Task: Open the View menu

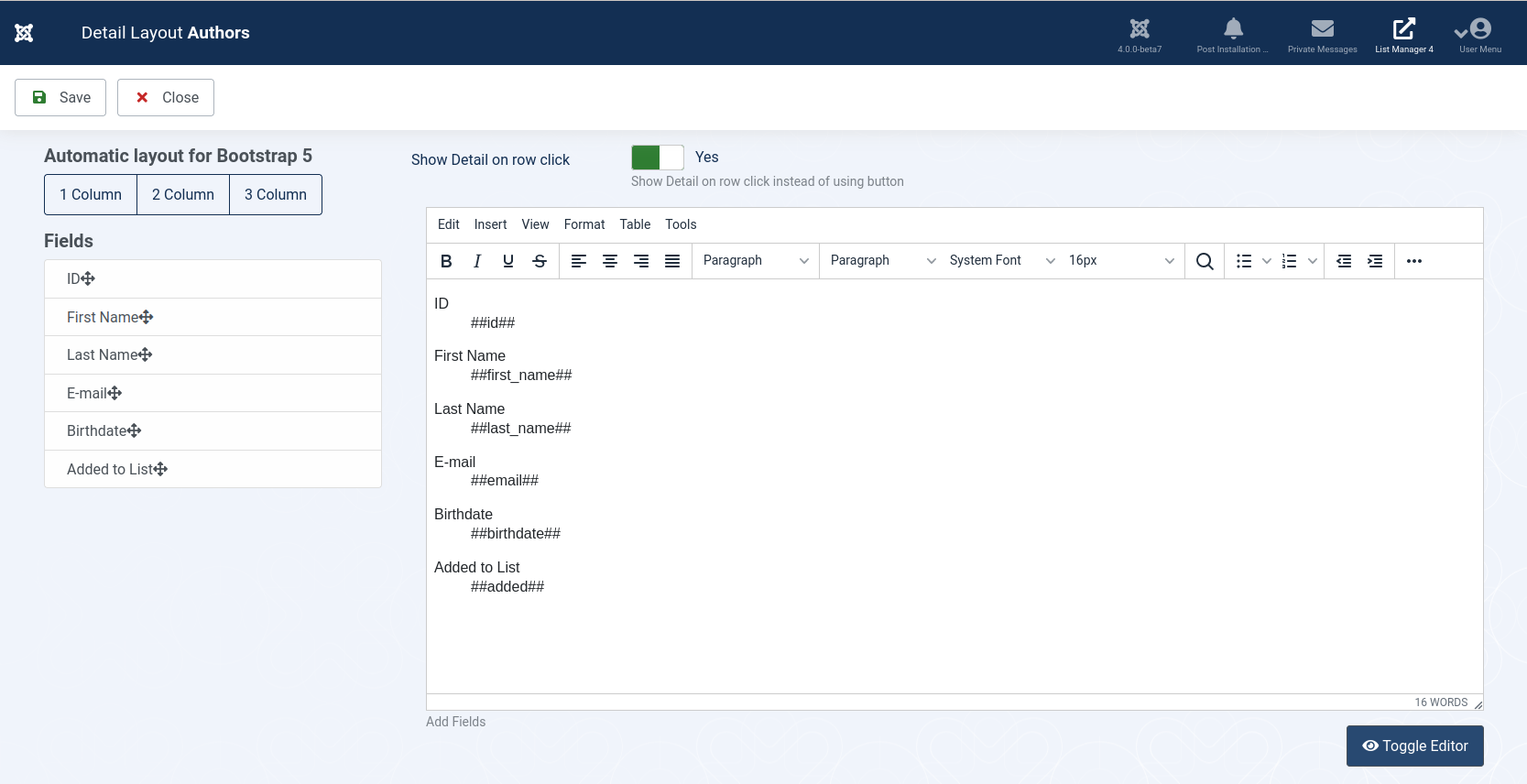Action: (x=535, y=224)
